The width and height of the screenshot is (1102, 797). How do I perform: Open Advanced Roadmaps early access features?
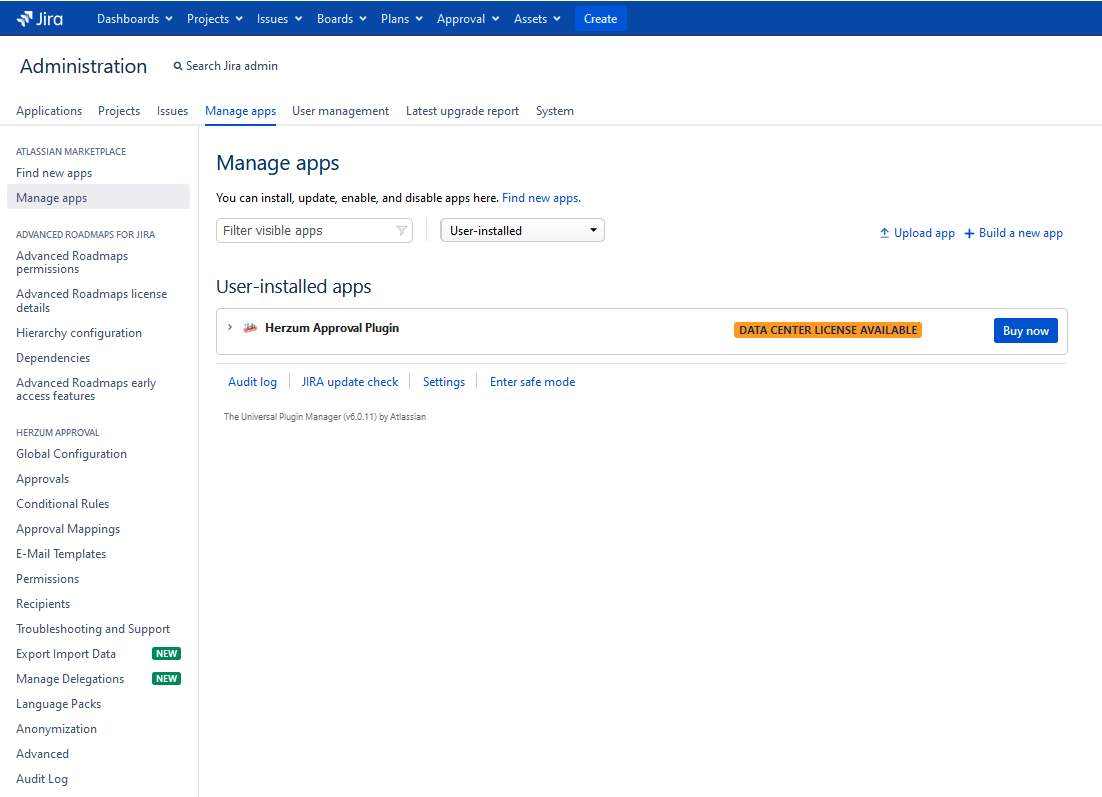tap(86, 389)
